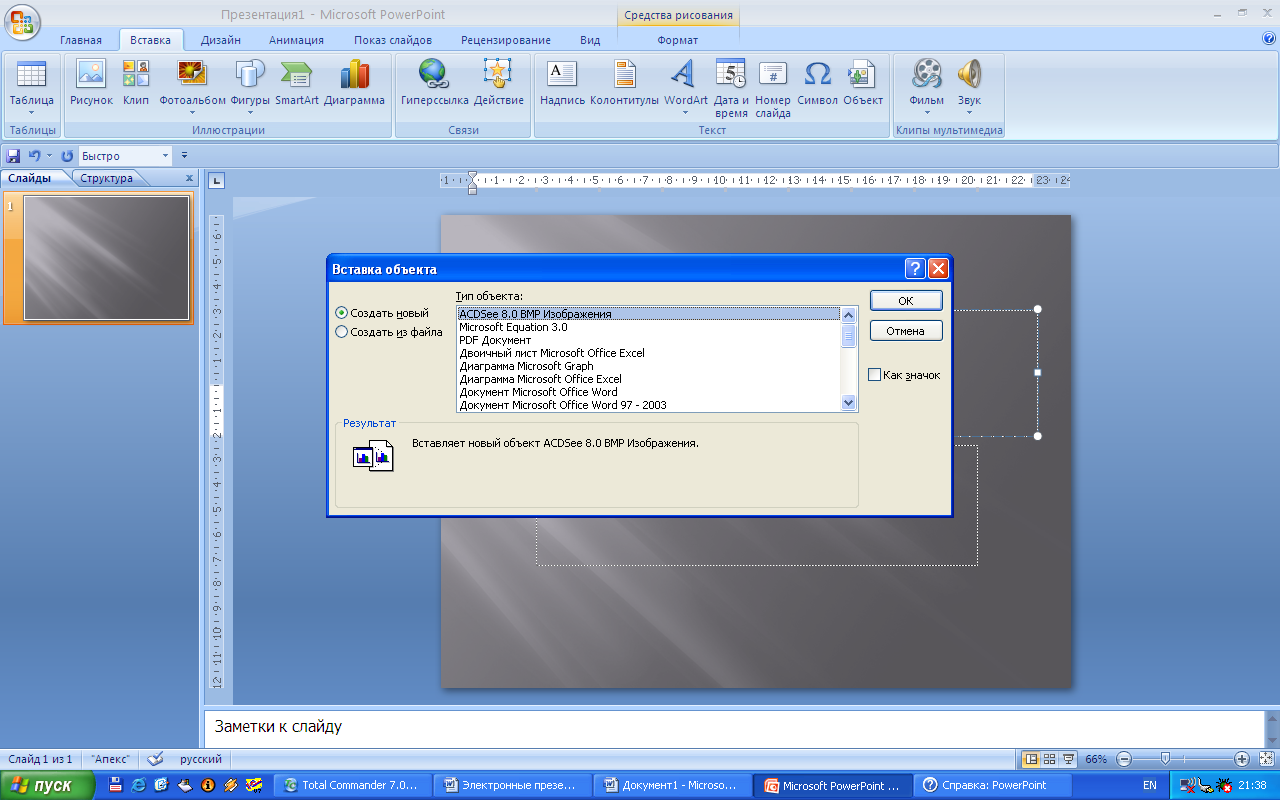This screenshot has height=800, width=1280.
Task: Open the Рецензирование ribbon tab
Action: pyautogui.click(x=506, y=40)
